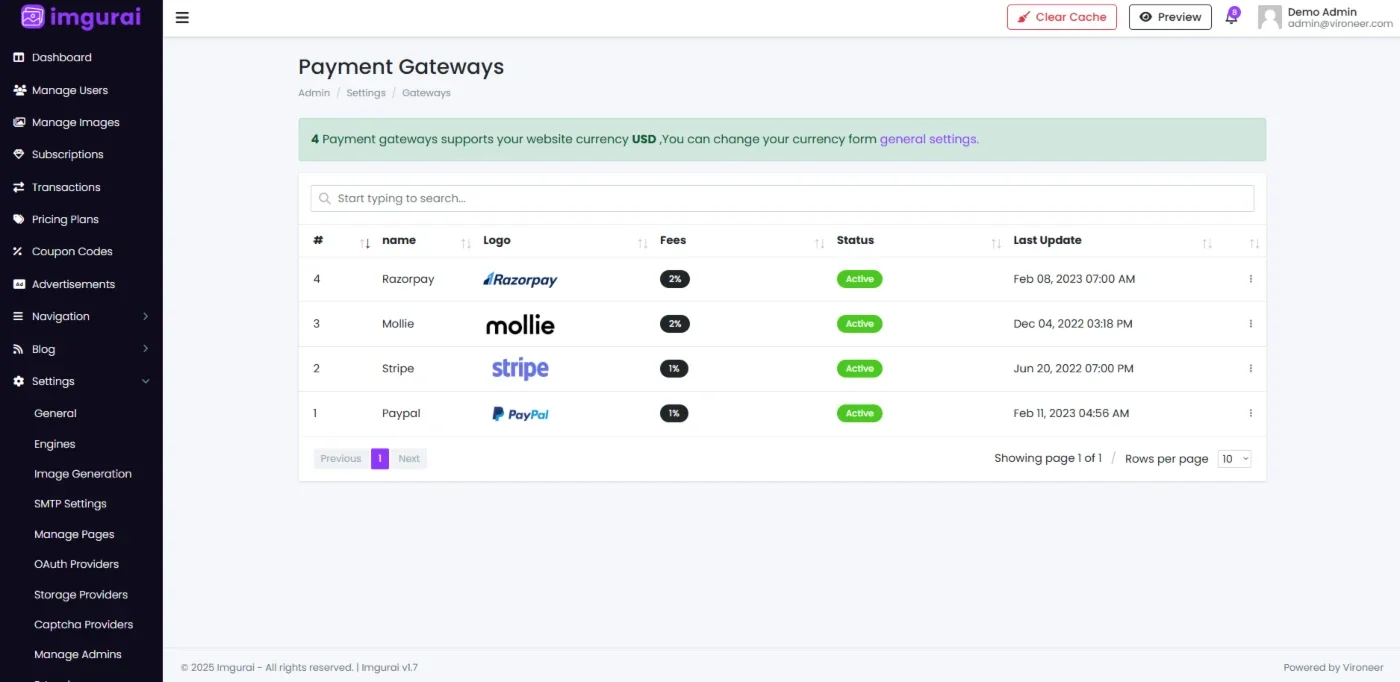Click the Imgurai logo
The width and height of the screenshot is (1400, 682).
point(80,17)
